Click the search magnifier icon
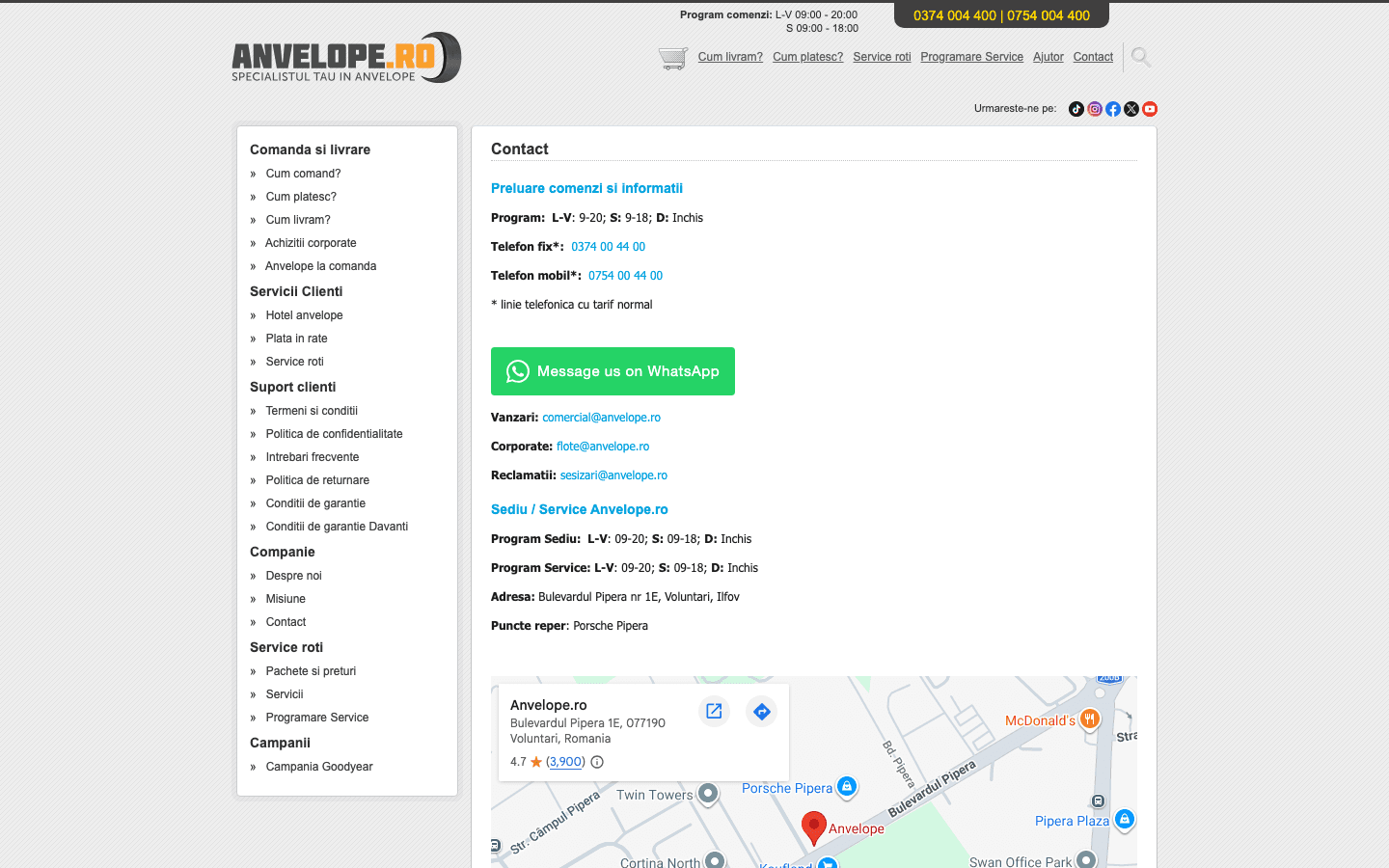The image size is (1389, 868). tap(1141, 58)
